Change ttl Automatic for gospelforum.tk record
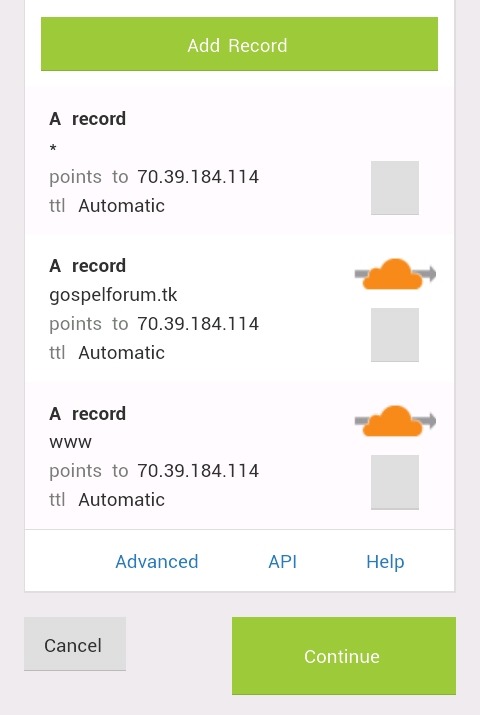The width and height of the screenshot is (480, 715). point(121,352)
